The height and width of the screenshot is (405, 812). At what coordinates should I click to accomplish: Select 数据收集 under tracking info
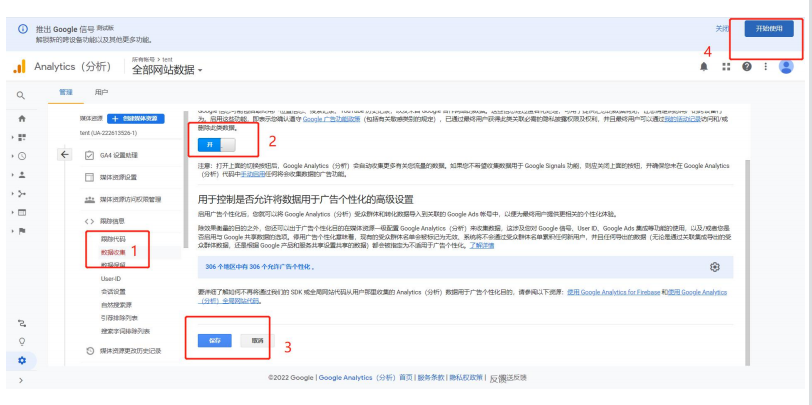pyautogui.click(x=113, y=253)
